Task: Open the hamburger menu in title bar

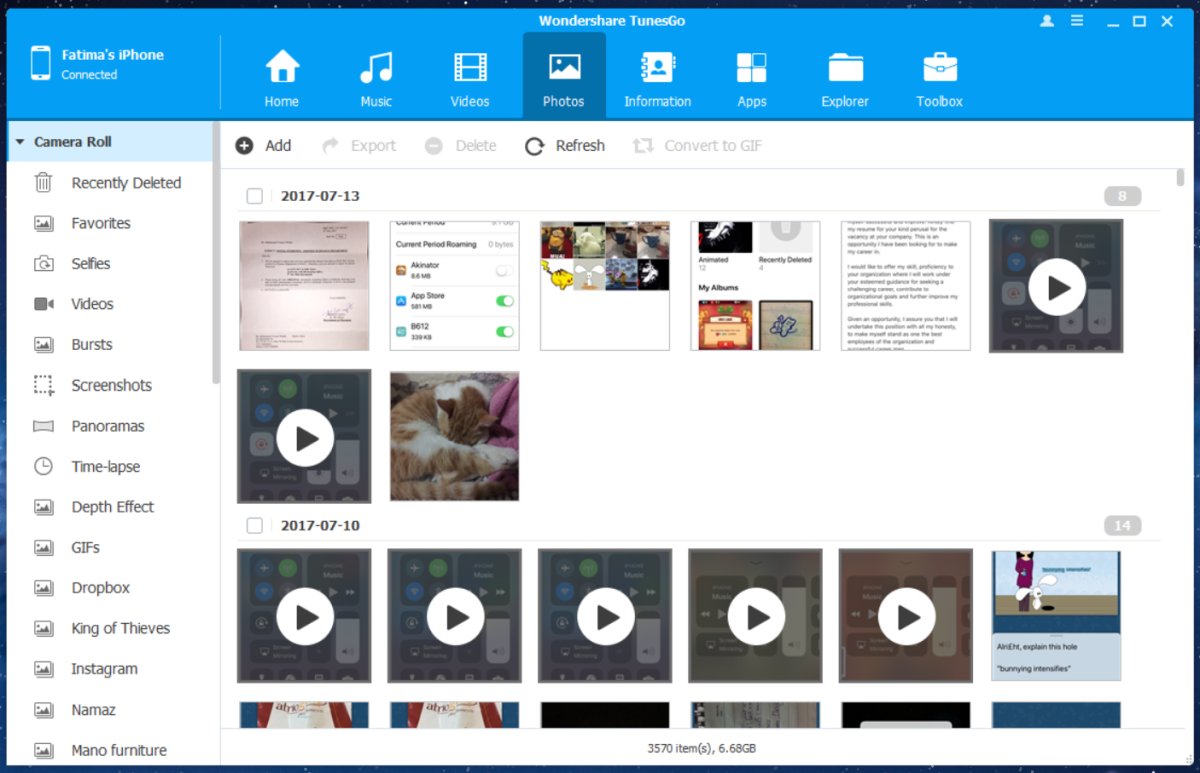Action: [x=1077, y=21]
